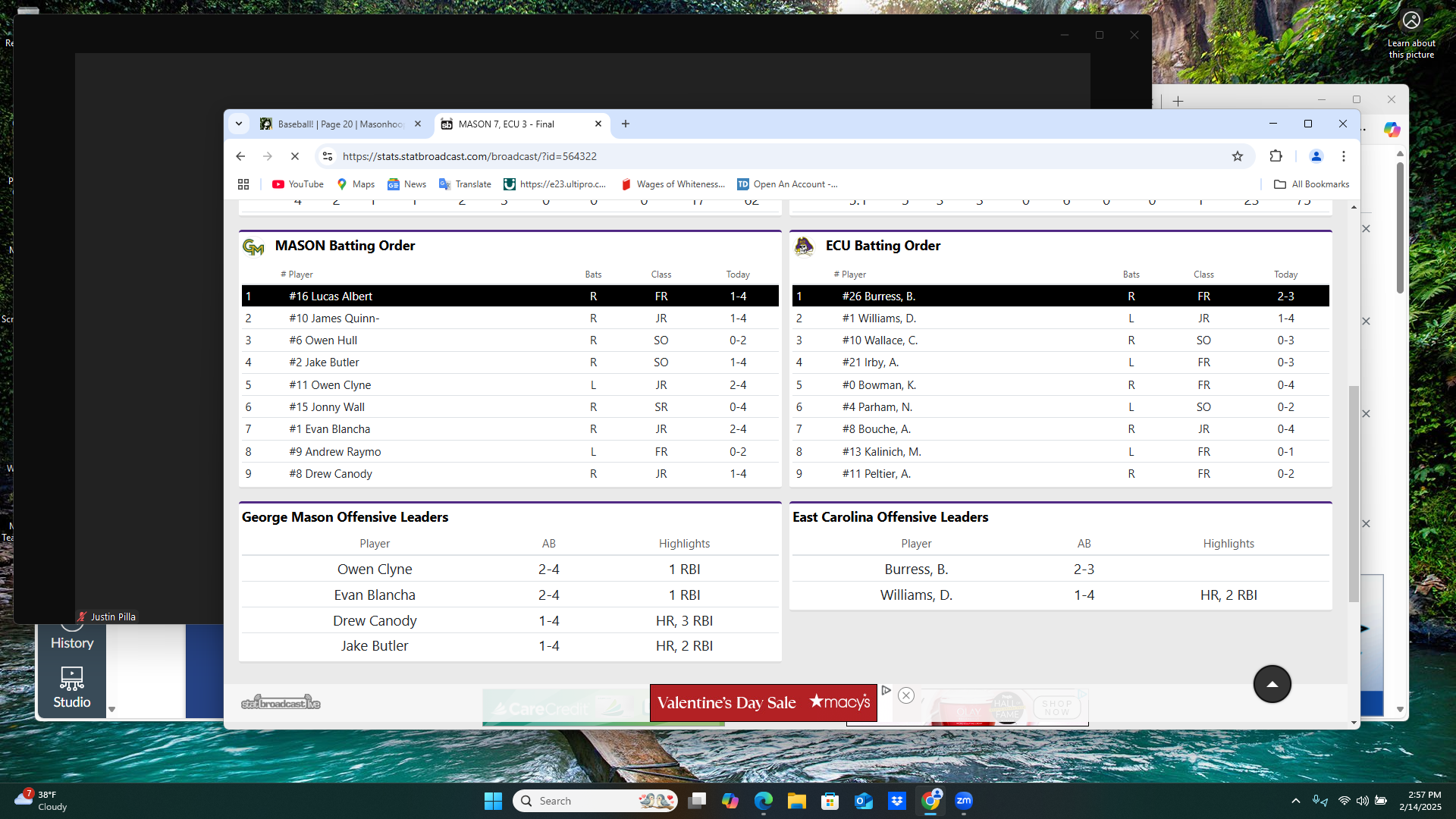The height and width of the screenshot is (819, 1456).
Task: Click the StatBroadcast Live logo
Action: (281, 702)
